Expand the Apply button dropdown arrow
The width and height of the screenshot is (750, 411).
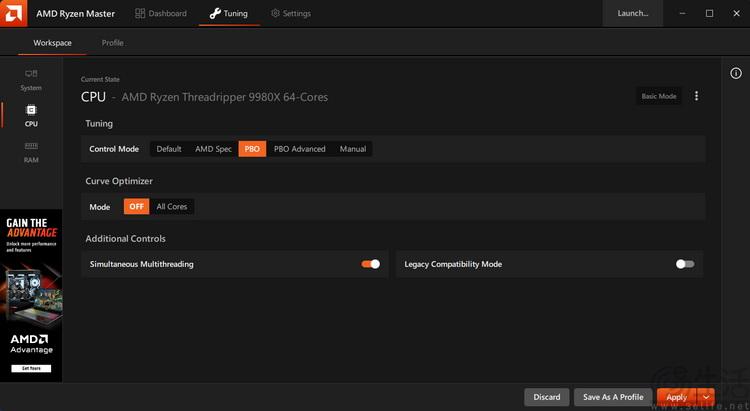706,397
